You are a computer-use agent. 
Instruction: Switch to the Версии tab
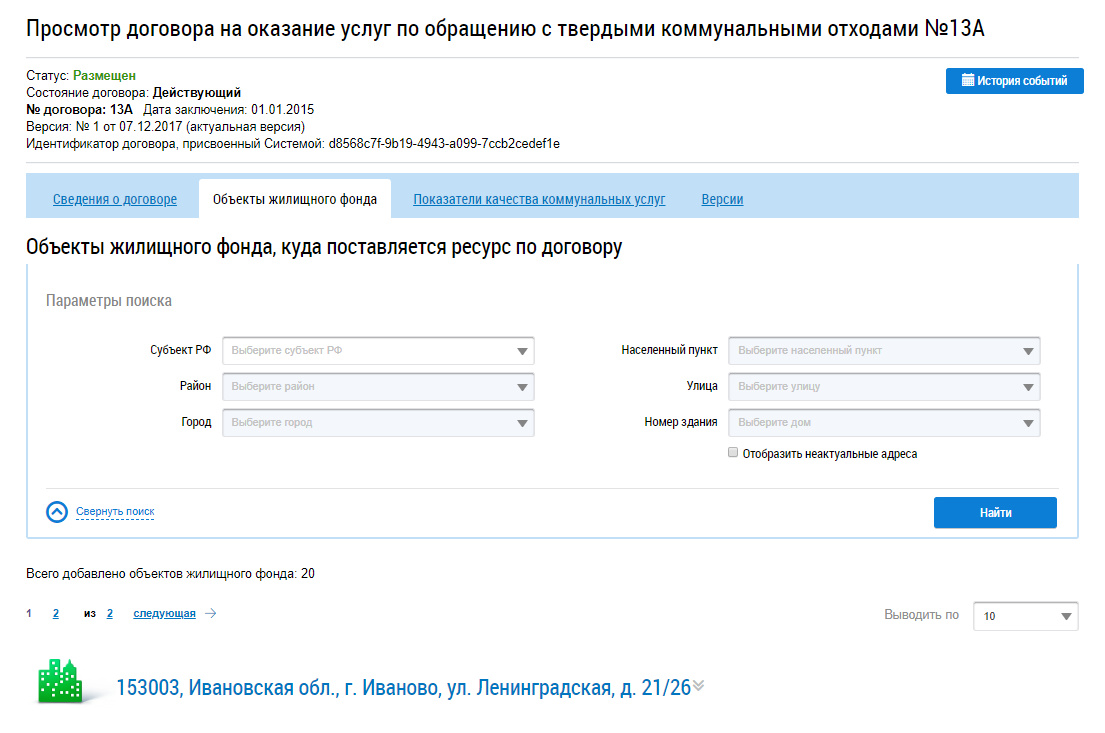722,200
